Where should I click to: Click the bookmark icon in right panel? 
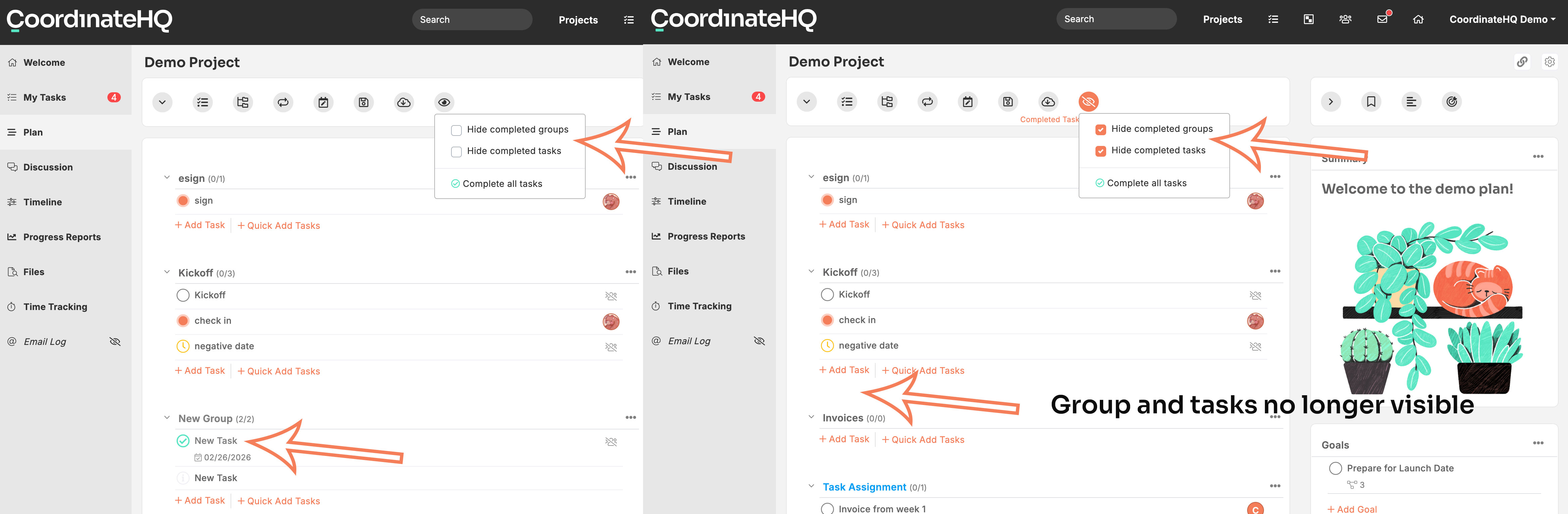[x=1371, y=102]
